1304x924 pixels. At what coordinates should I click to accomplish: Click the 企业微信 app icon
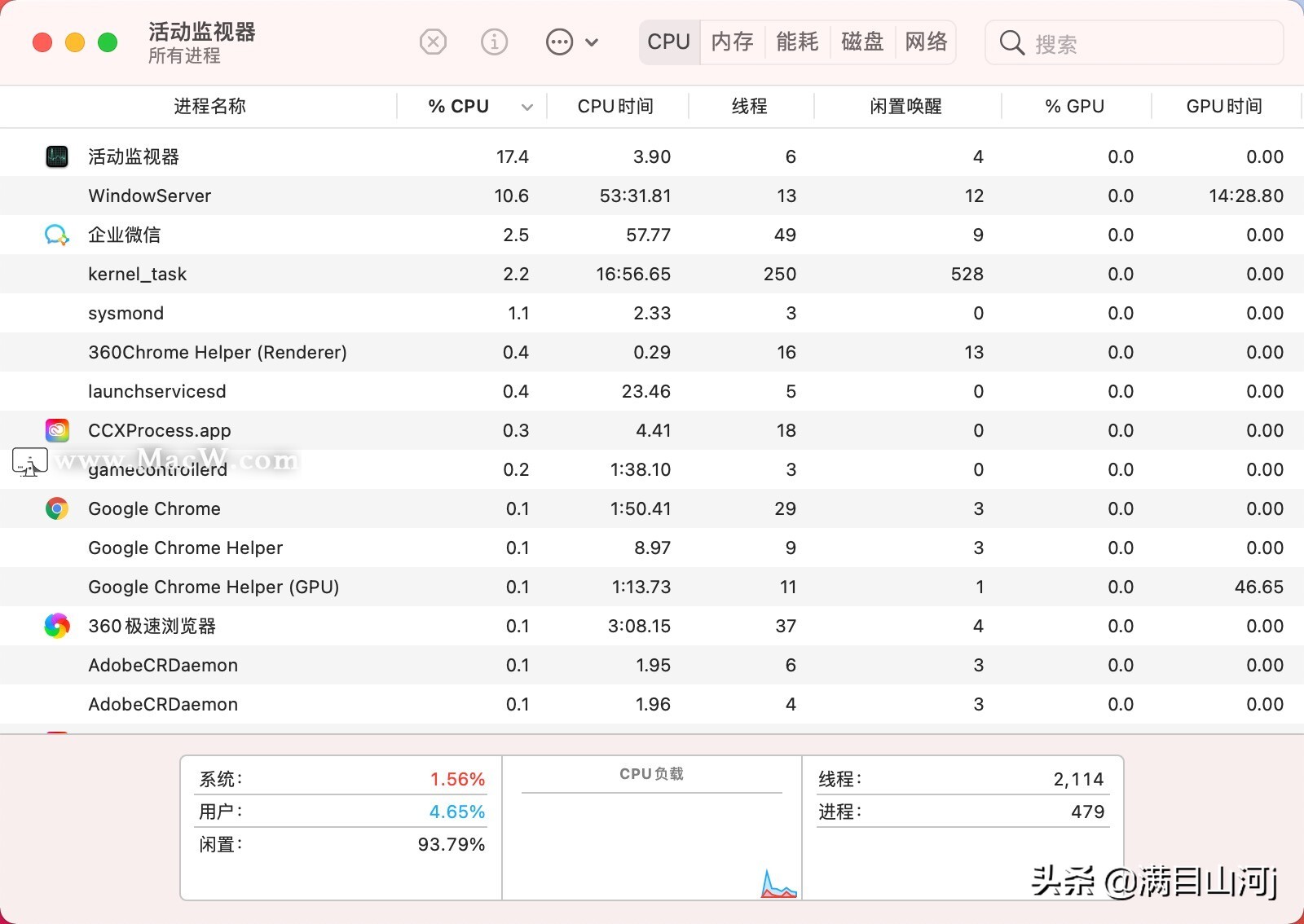[x=56, y=235]
